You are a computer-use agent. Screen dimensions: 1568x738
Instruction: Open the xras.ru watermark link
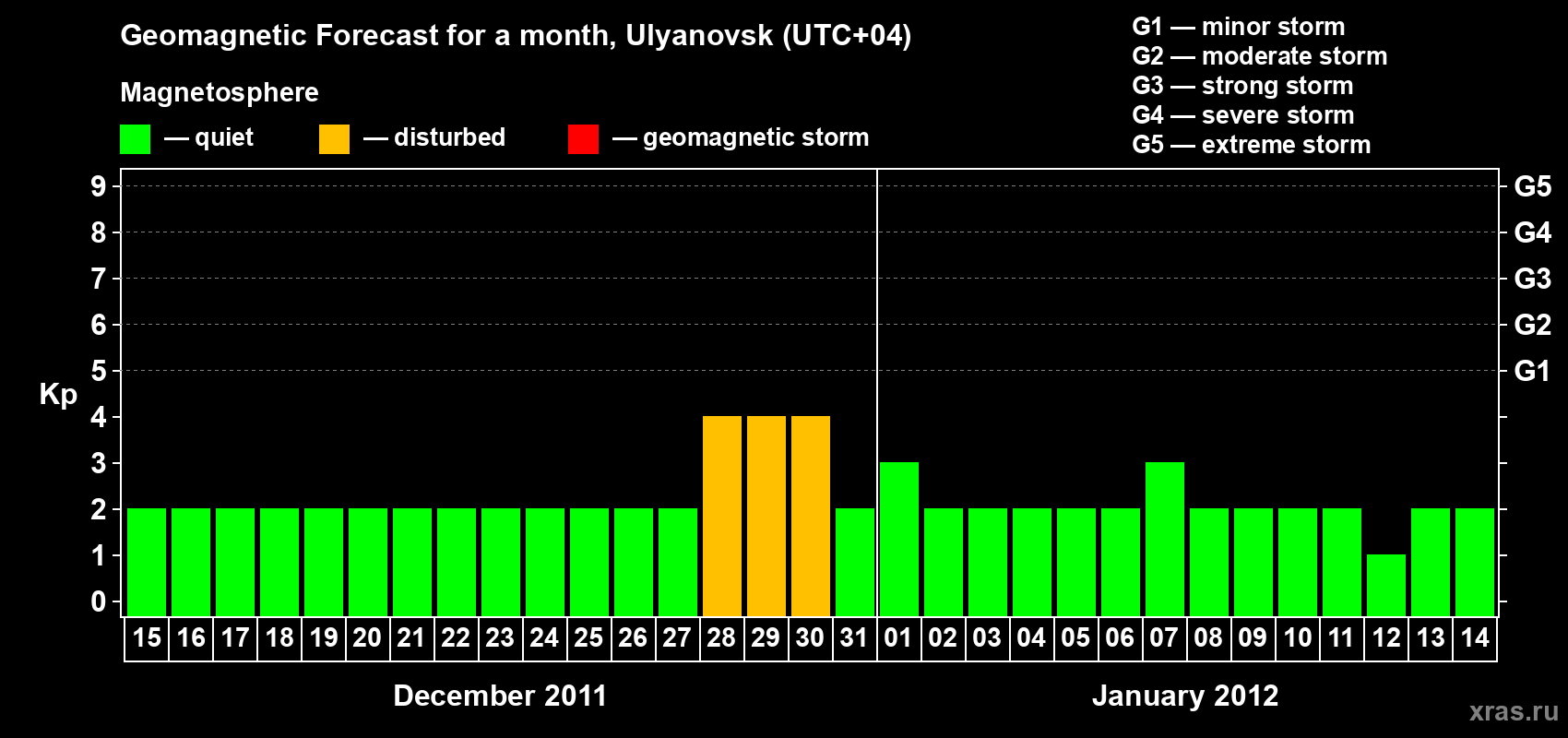point(1514,711)
